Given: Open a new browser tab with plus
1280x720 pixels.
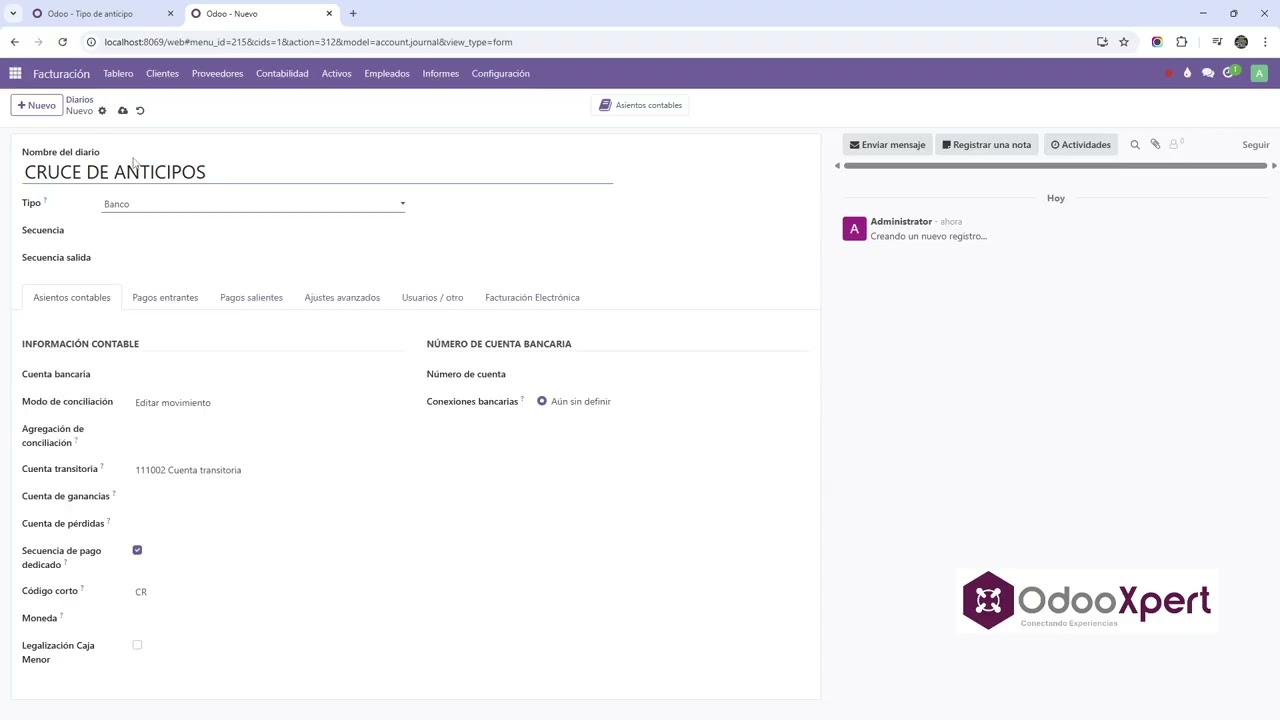Looking at the screenshot, I should coord(353,13).
